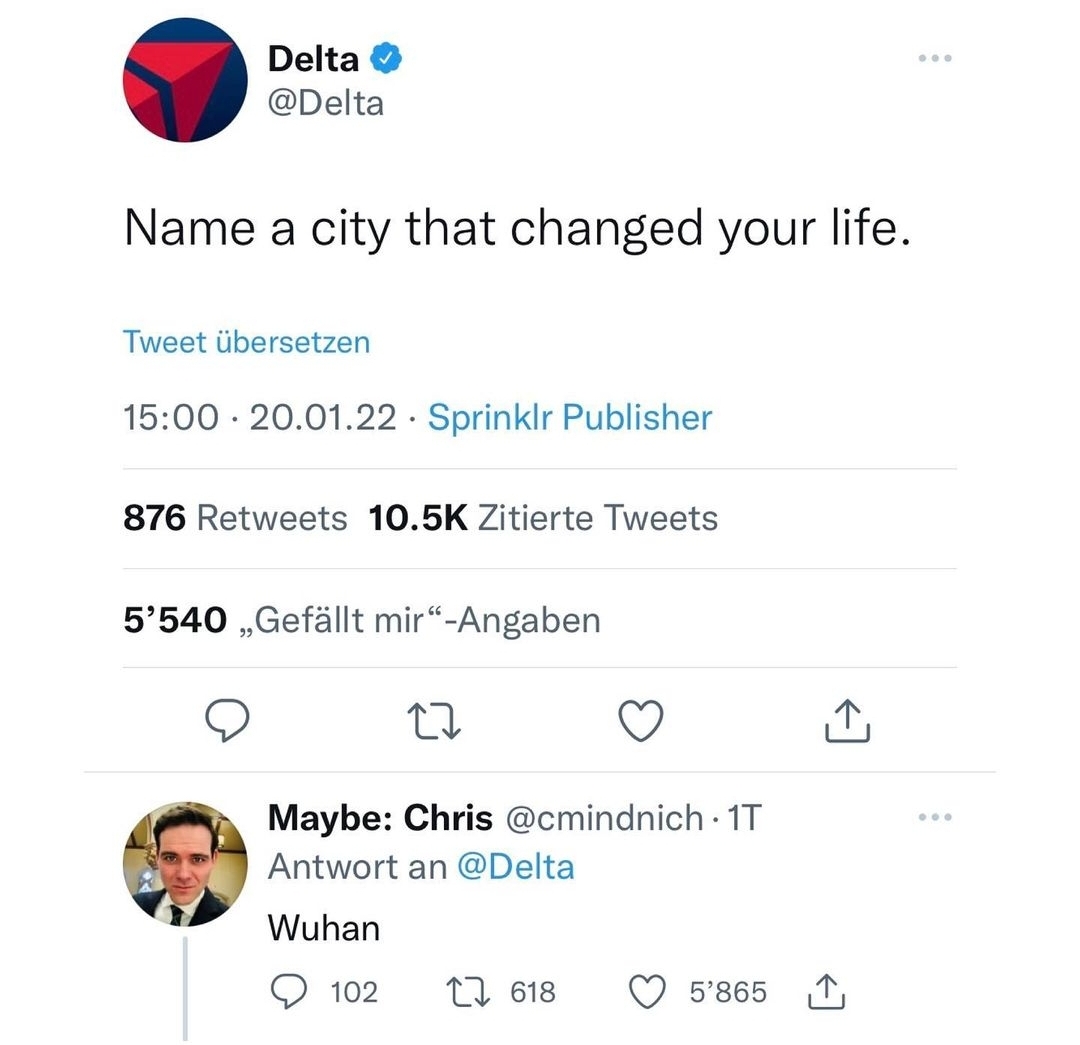Open the 5'540 "Gefällt mir"-Angaben list

coord(361,620)
